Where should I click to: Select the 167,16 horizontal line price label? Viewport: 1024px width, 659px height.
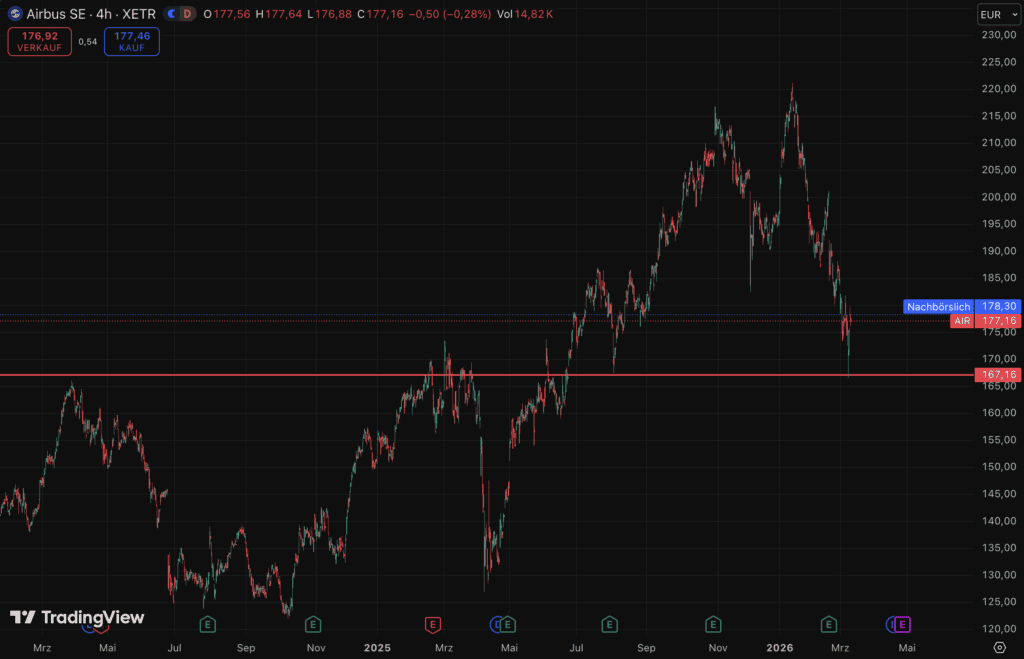(x=998, y=375)
